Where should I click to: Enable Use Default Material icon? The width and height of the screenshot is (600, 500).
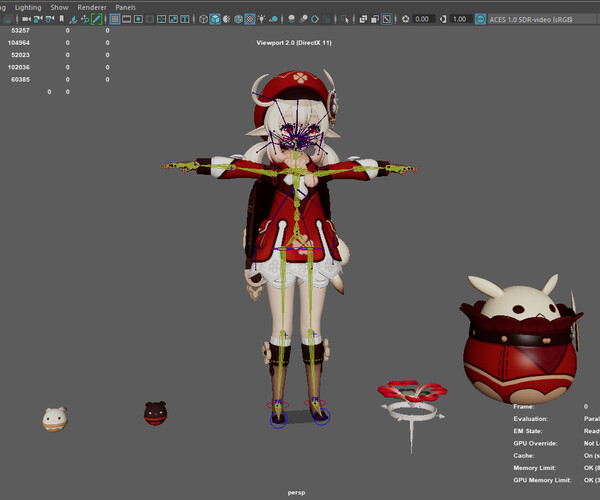point(227,19)
